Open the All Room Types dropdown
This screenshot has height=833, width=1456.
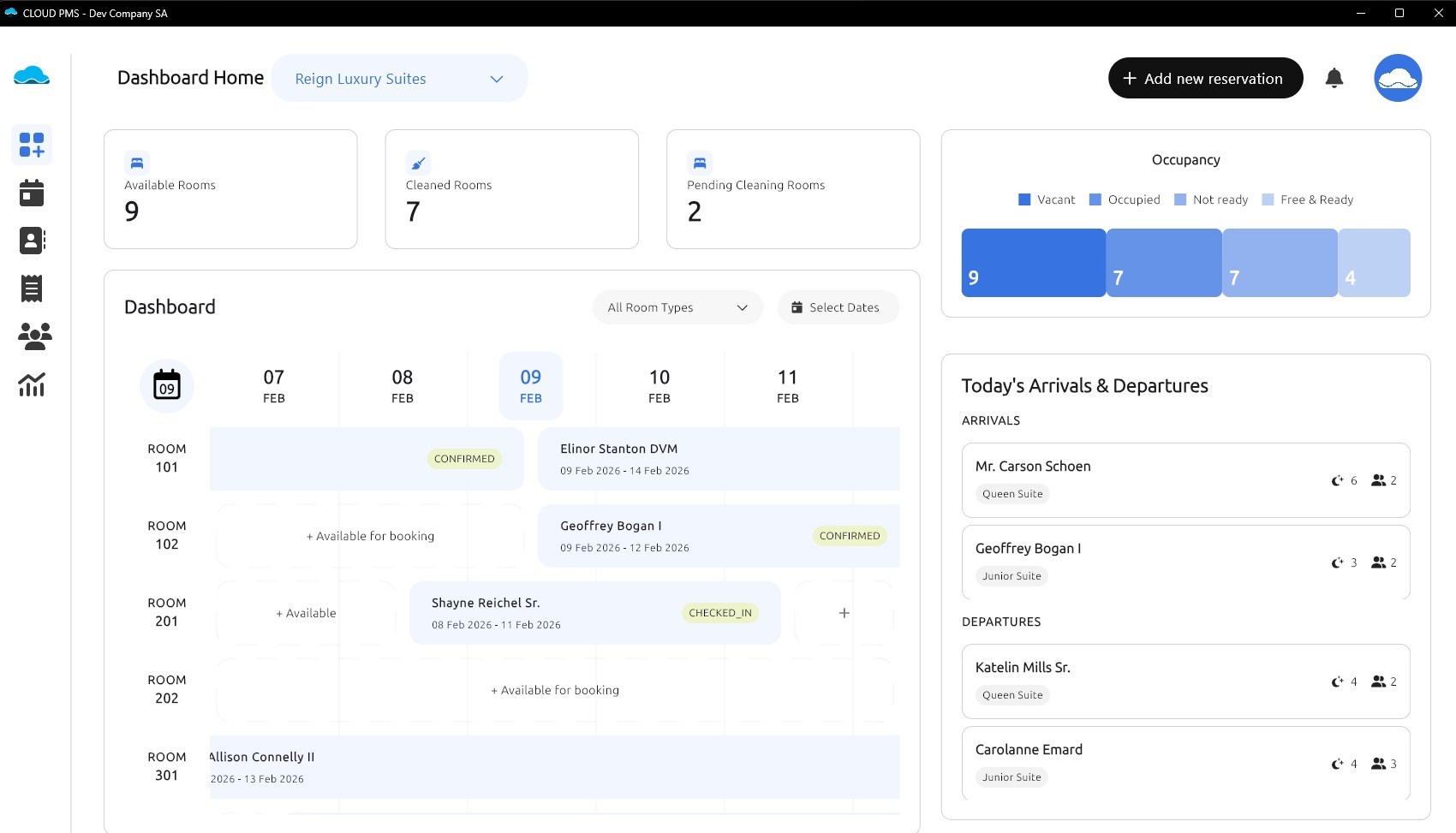(677, 307)
